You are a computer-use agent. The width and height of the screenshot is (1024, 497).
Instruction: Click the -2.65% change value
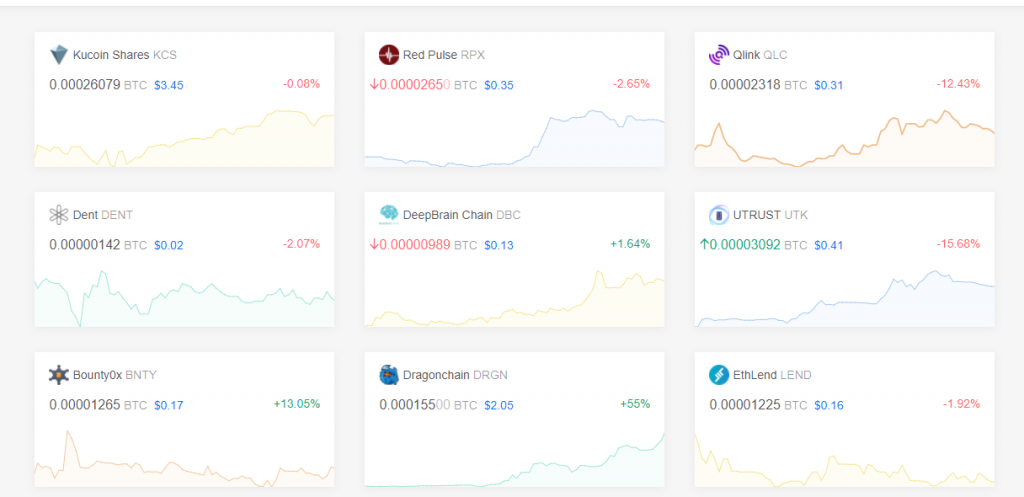tap(632, 84)
